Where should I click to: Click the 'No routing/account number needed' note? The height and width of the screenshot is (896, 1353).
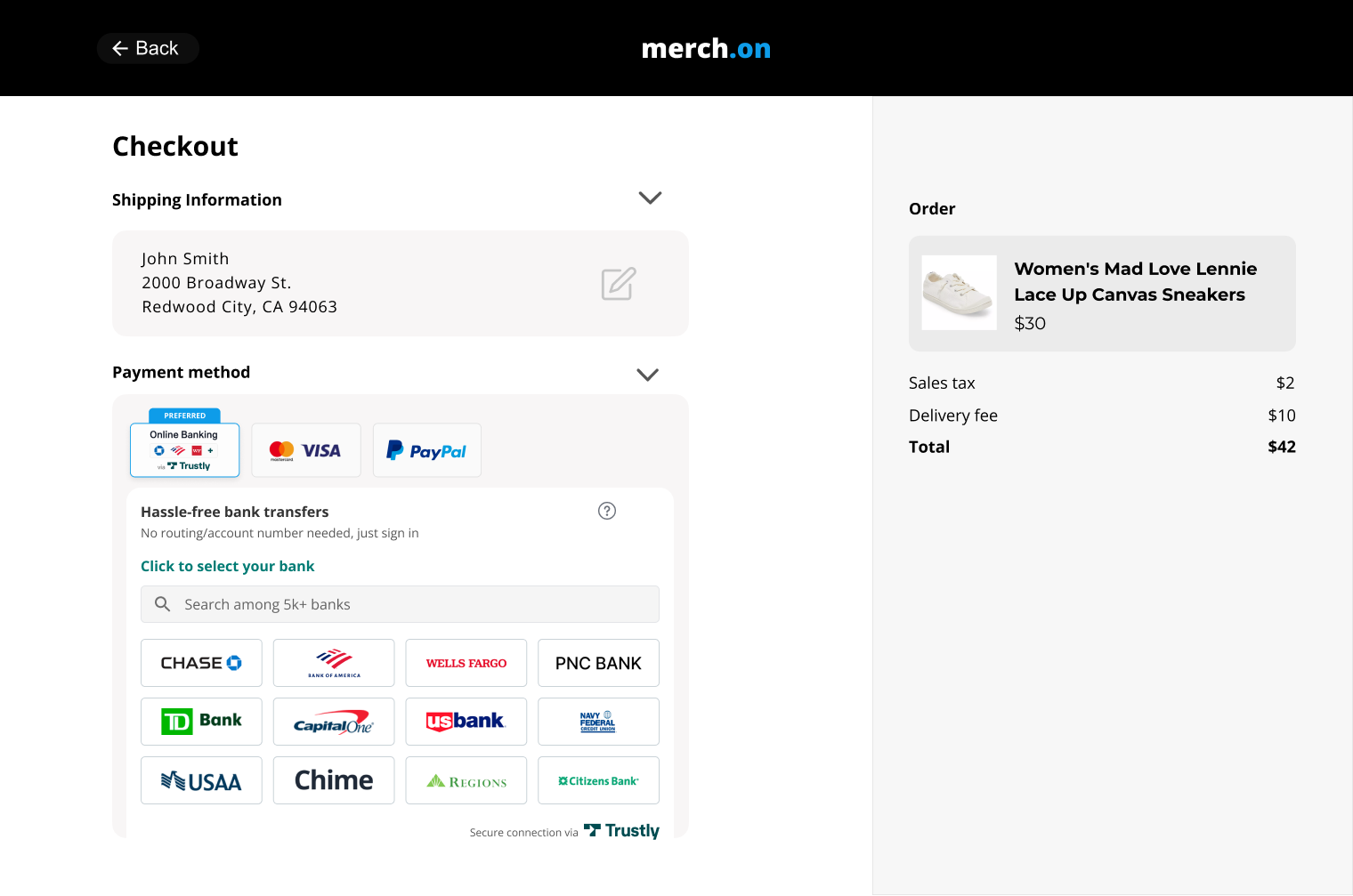(x=280, y=533)
